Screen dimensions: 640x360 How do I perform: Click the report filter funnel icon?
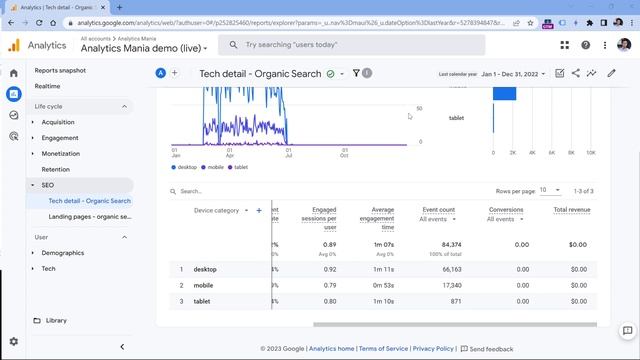(x=356, y=73)
